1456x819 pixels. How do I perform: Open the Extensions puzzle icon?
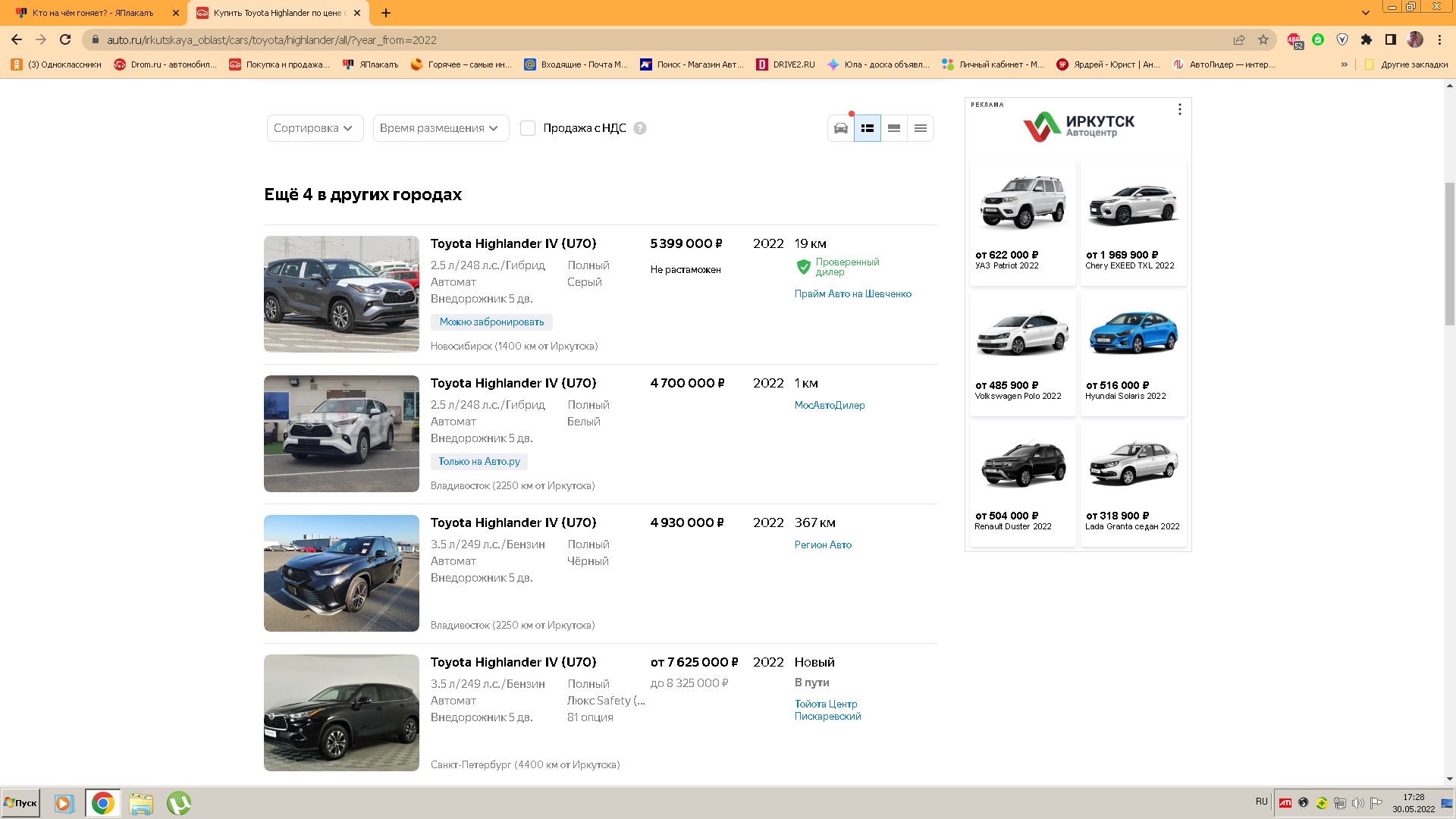click(x=1367, y=39)
